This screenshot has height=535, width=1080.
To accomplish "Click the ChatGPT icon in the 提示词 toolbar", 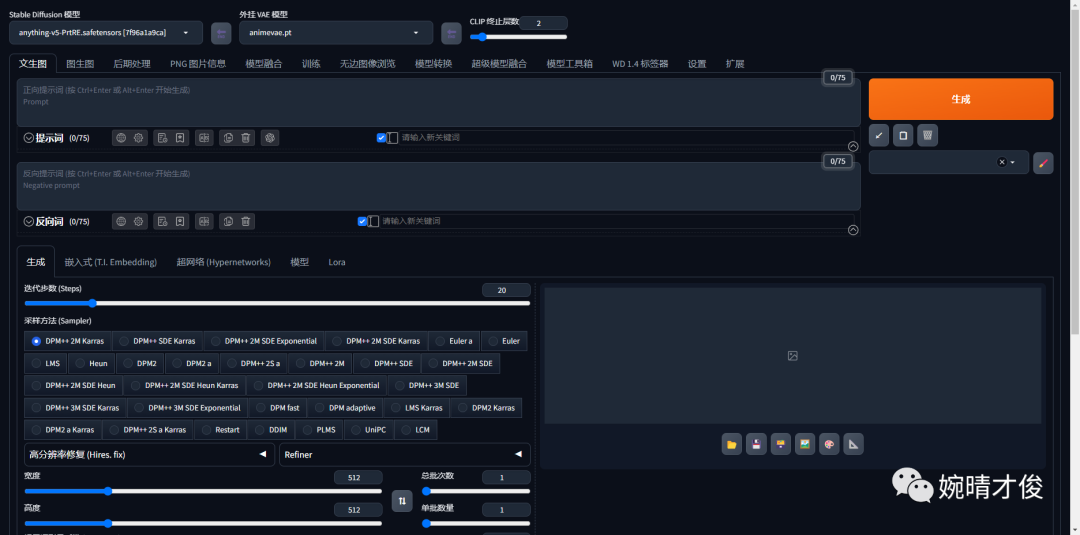I will [x=270, y=138].
